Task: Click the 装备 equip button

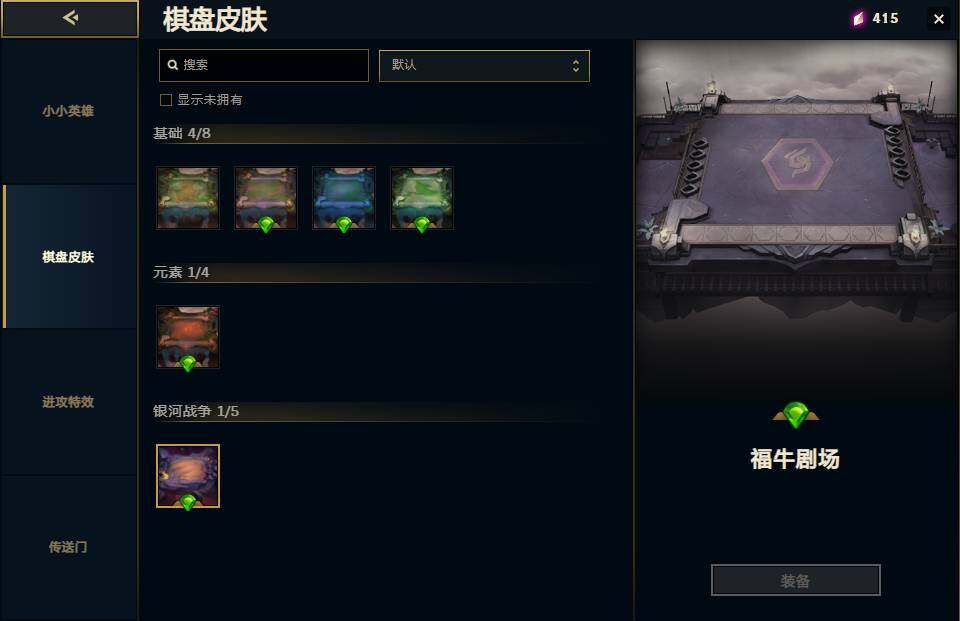Action: [x=795, y=580]
